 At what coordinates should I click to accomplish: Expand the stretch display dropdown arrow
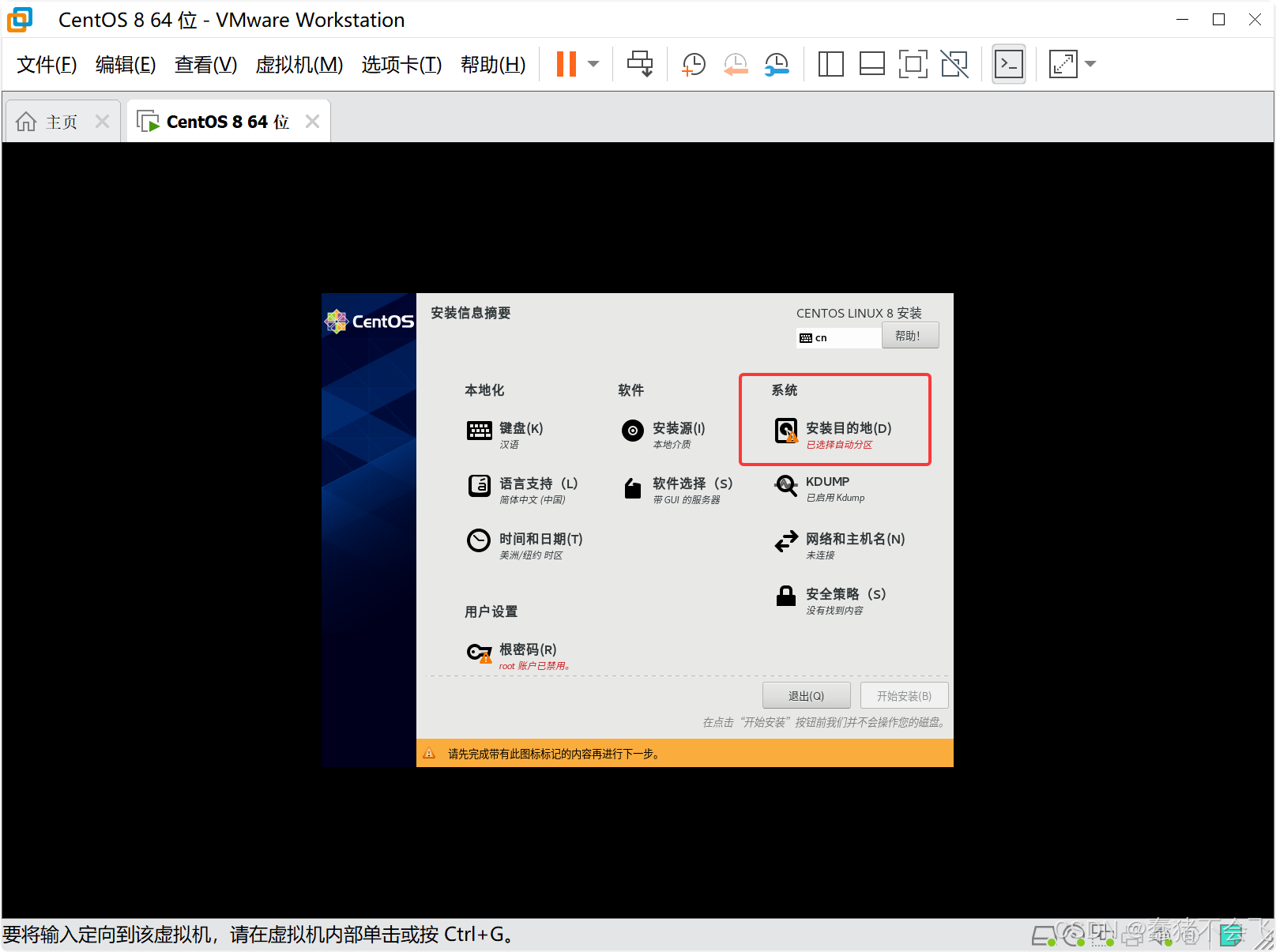coord(1090,64)
